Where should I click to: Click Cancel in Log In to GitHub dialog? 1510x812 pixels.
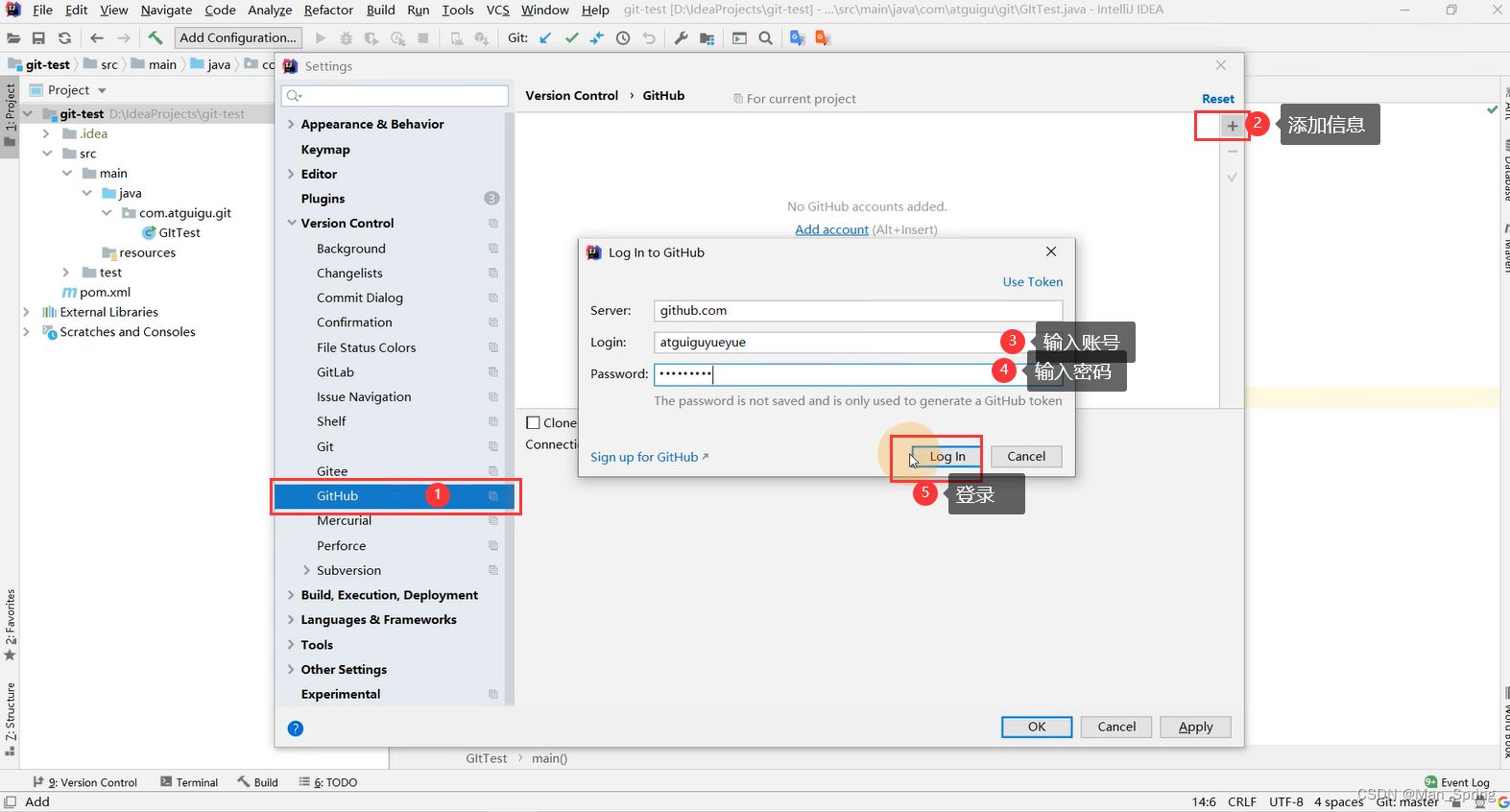click(1026, 457)
